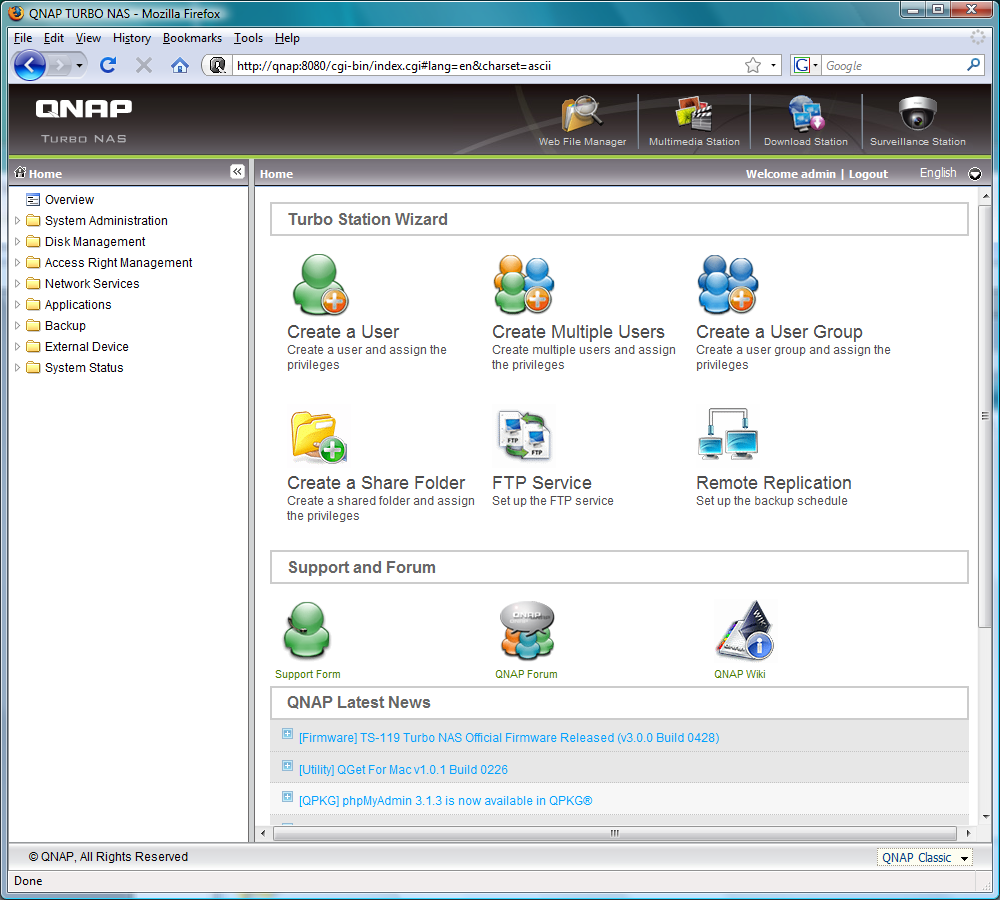The image size is (1000, 900).
Task: Open the Tools menu
Action: pyautogui.click(x=248, y=38)
